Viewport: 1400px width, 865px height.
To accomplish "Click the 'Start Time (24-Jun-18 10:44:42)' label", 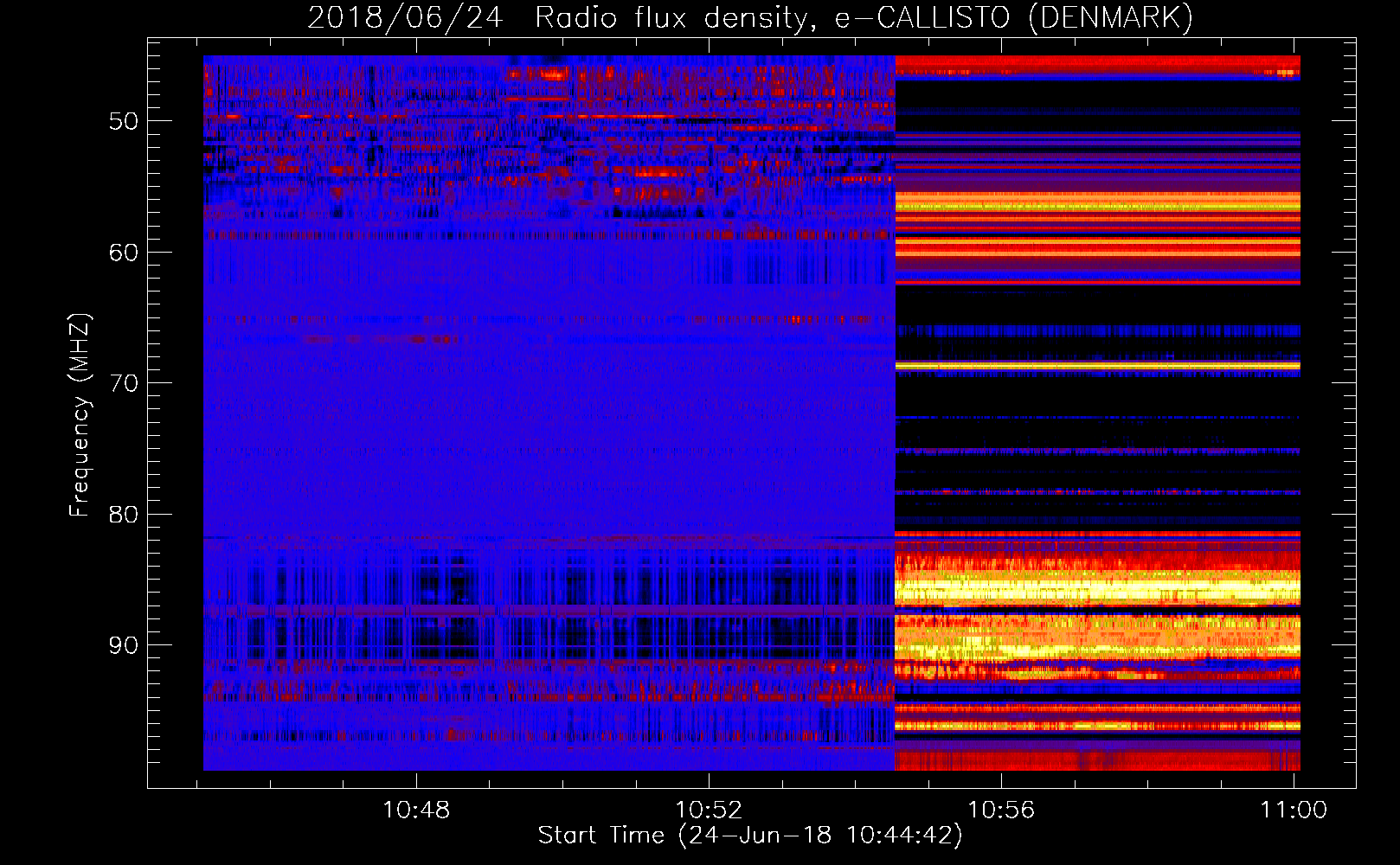I will coord(750,836).
